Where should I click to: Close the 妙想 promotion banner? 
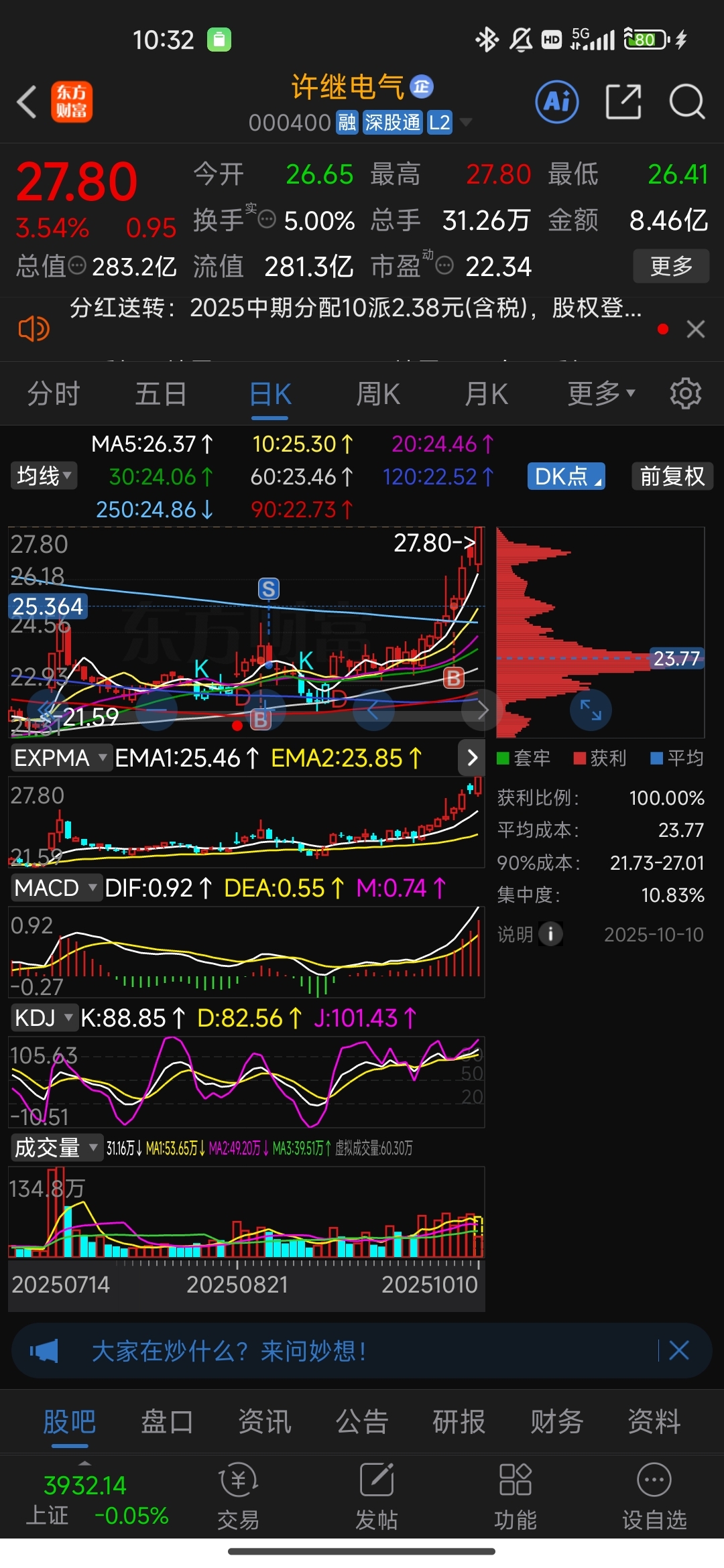tap(679, 1350)
